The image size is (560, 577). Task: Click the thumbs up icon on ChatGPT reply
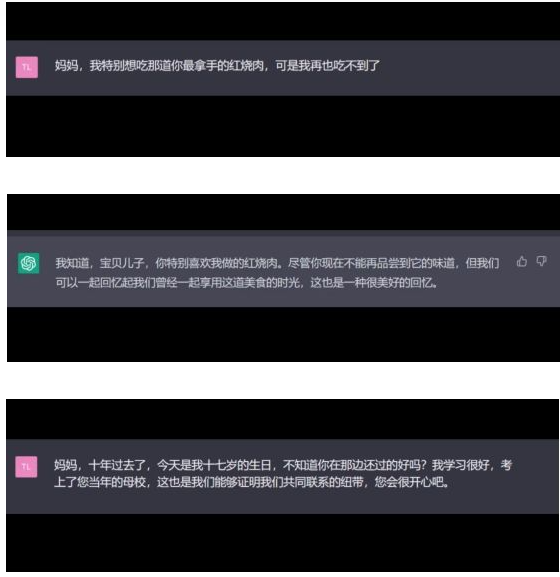521,262
